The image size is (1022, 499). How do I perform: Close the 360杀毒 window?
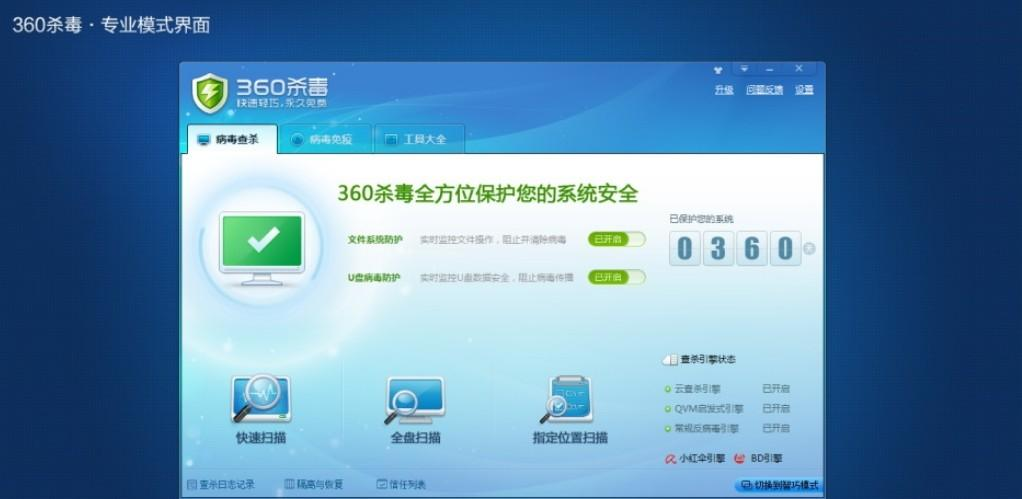coord(799,68)
